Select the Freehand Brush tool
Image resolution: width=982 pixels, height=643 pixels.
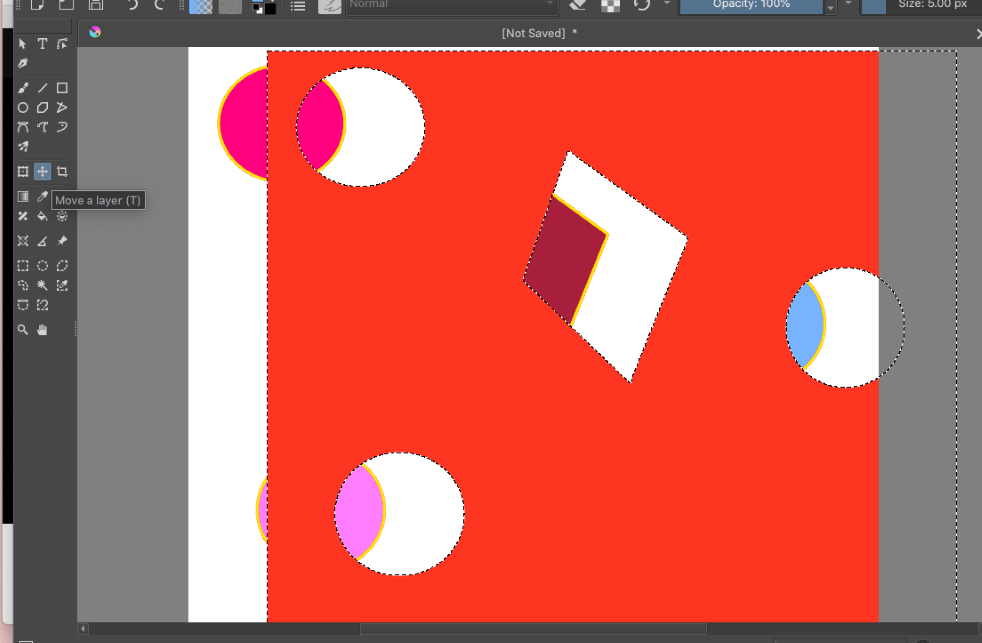point(23,87)
